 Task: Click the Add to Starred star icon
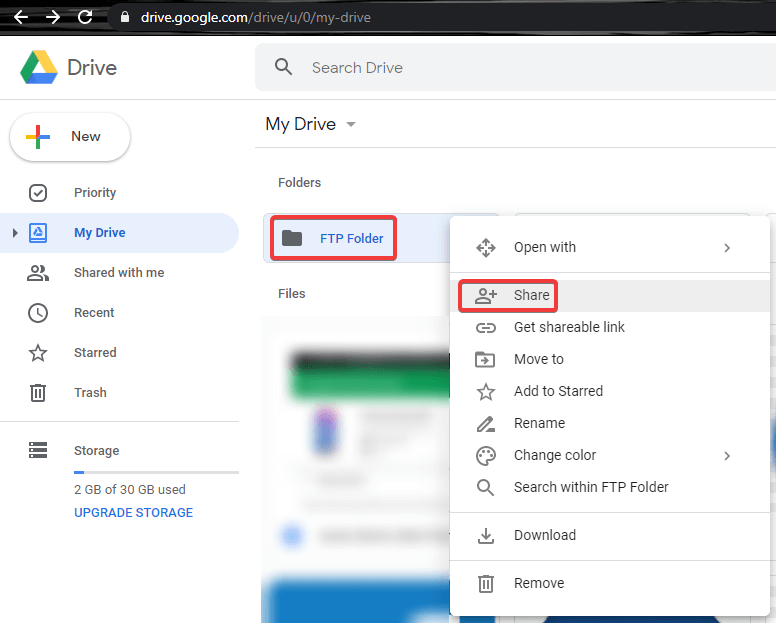[x=485, y=391]
